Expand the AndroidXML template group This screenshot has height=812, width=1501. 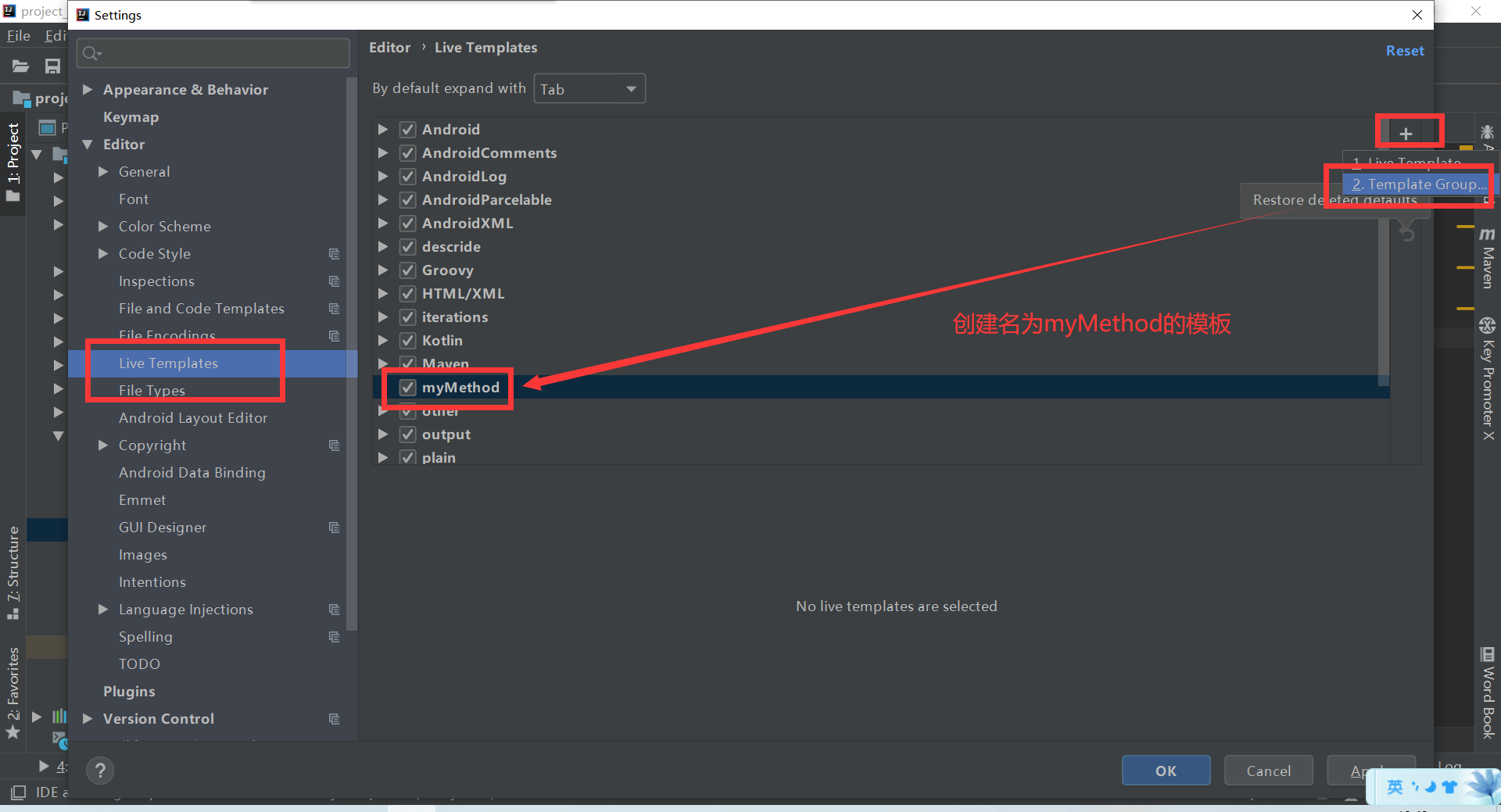pos(383,224)
